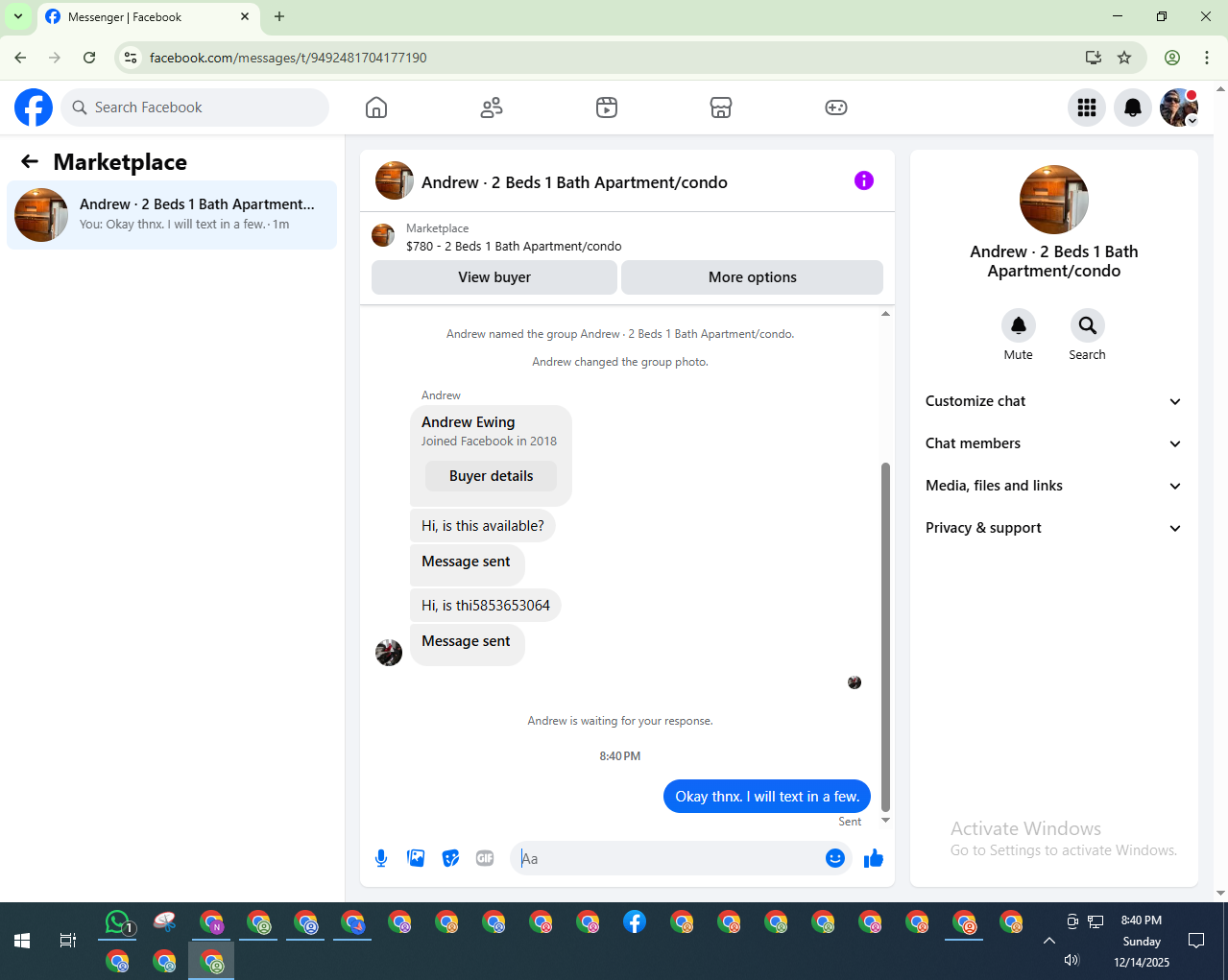
Task: Go back in Chrome
Action: (20, 58)
